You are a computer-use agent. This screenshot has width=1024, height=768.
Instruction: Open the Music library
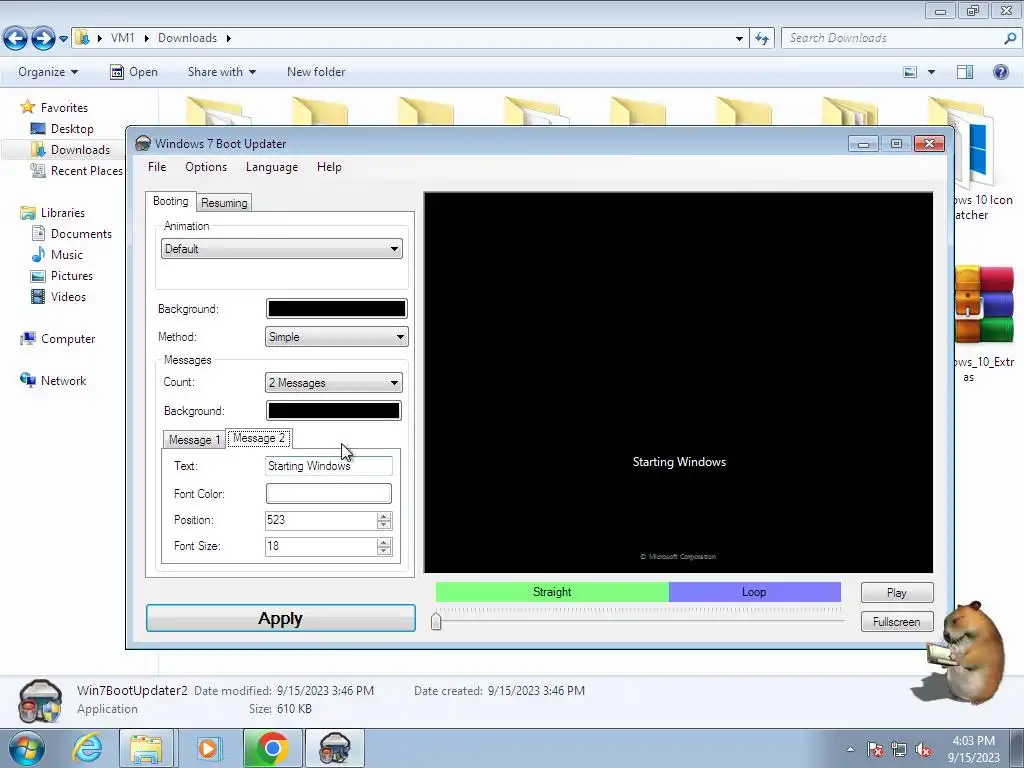[67, 255]
